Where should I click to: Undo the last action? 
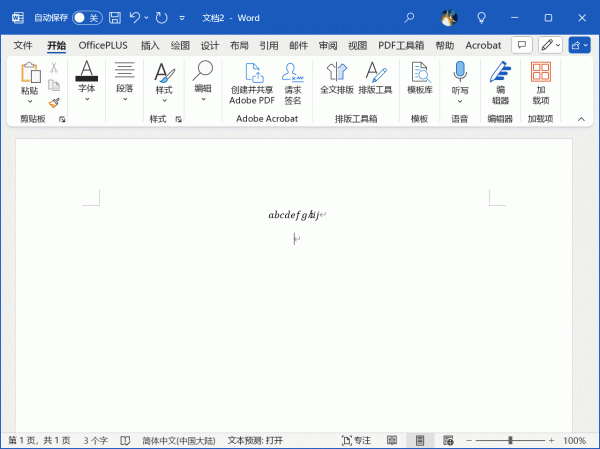coord(135,18)
